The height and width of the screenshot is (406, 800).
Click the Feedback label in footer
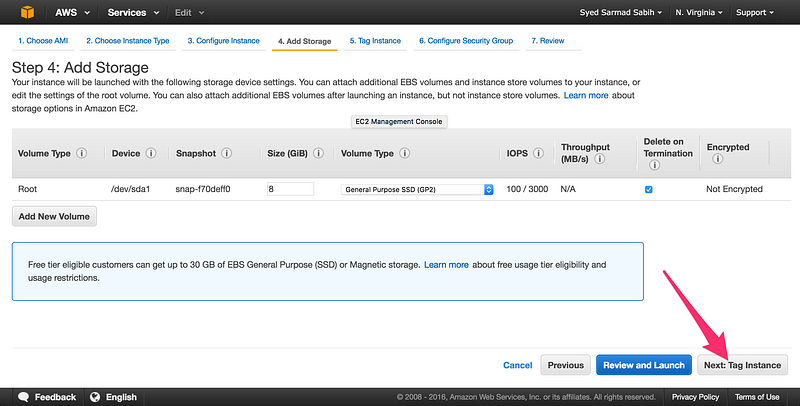[55, 397]
